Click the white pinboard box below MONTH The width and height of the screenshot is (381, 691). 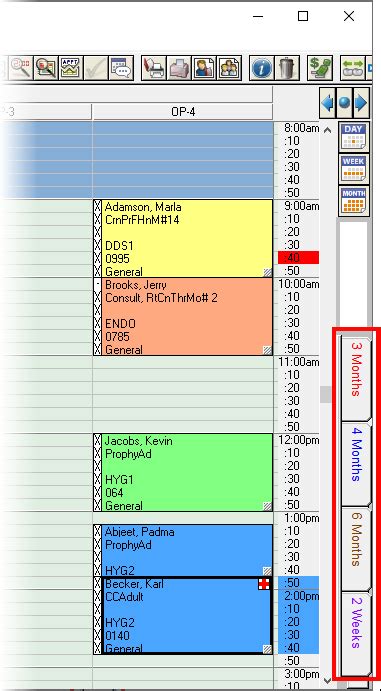click(352, 274)
